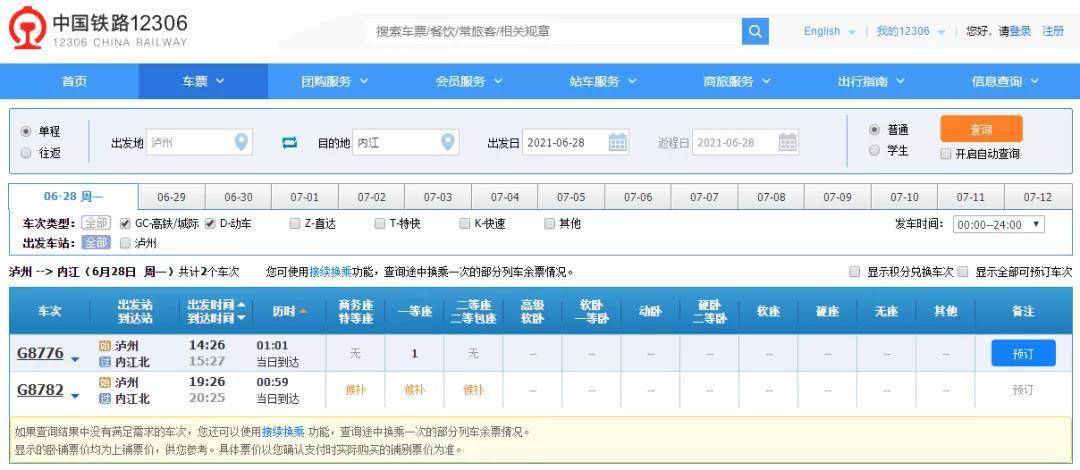Open the return date calendar icon
Viewport: 1080px width, 470px height.
pyautogui.click(x=788, y=142)
